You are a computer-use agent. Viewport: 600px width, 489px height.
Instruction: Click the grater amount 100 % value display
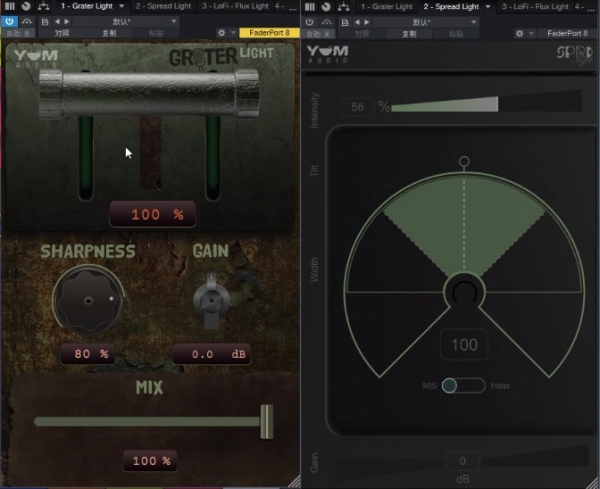point(153,214)
